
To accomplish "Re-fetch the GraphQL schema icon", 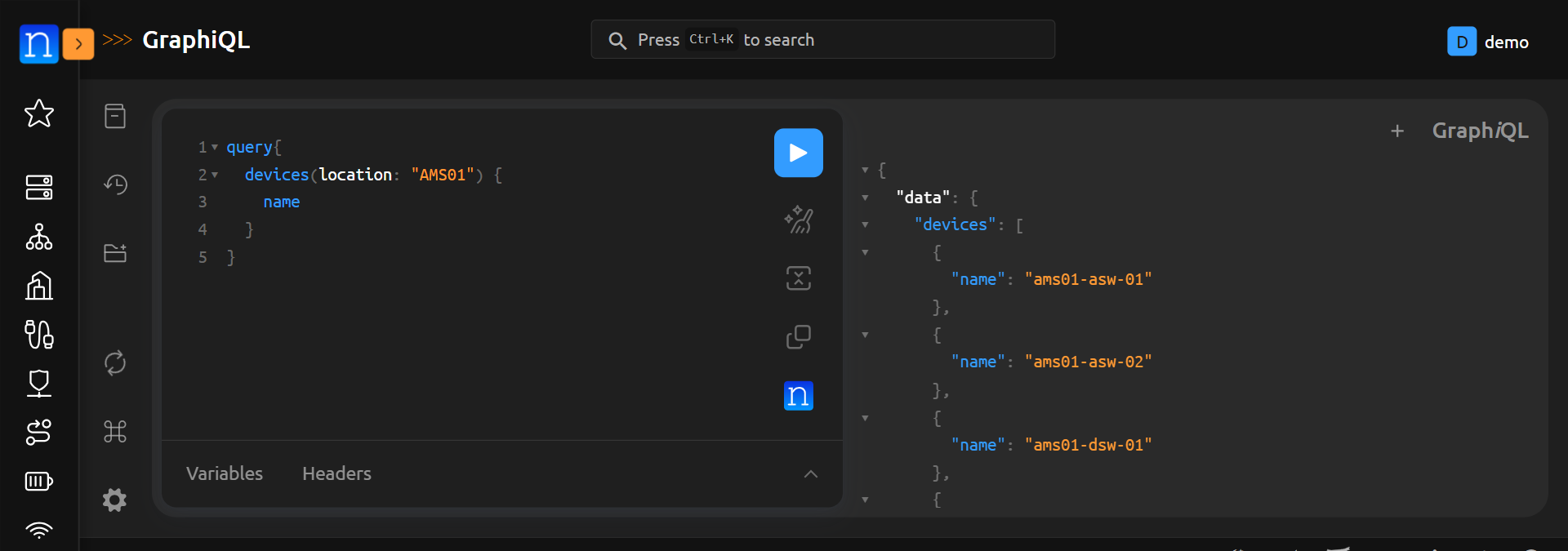I will pos(115,362).
